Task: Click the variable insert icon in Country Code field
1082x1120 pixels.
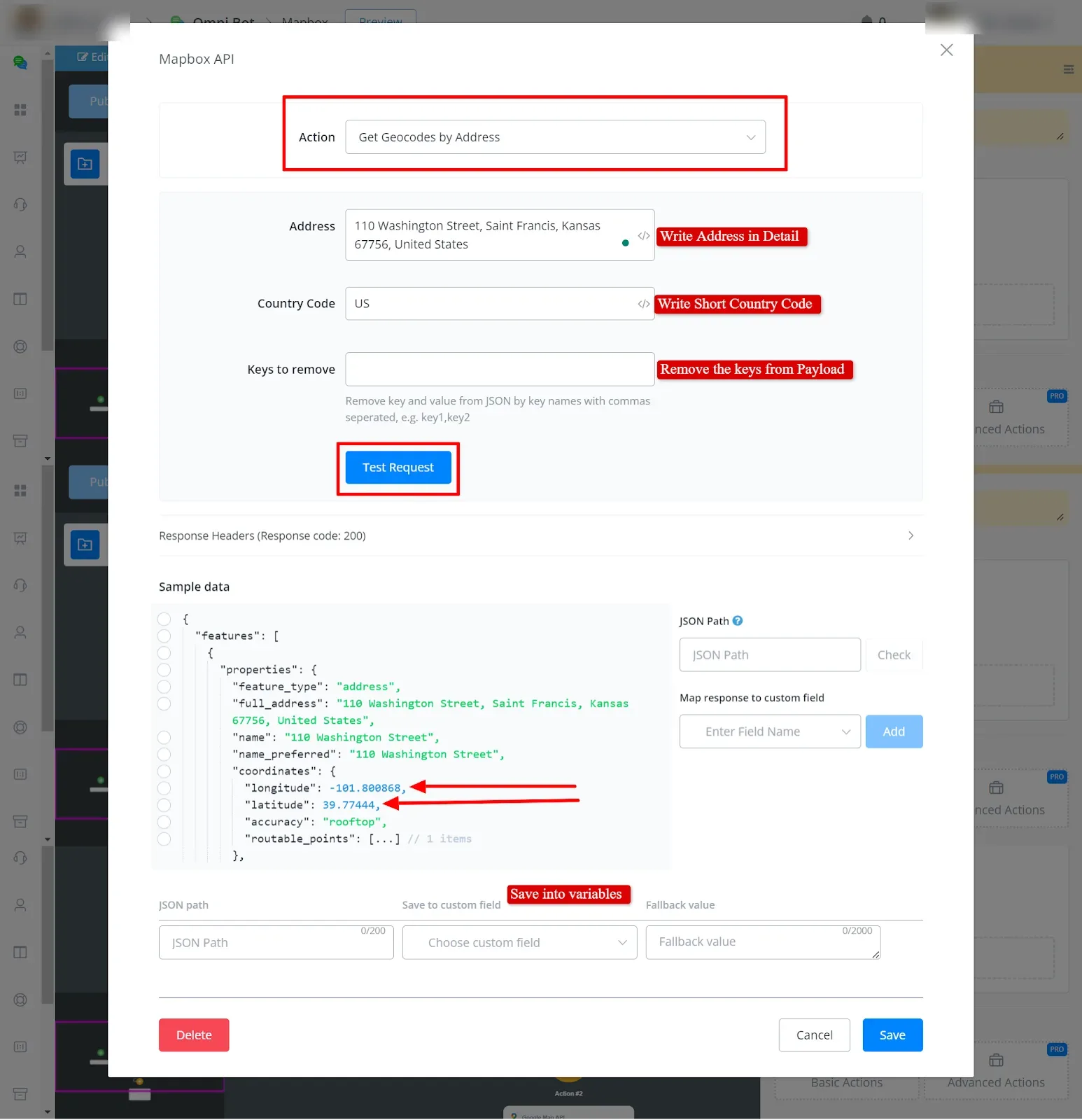Action: click(643, 304)
